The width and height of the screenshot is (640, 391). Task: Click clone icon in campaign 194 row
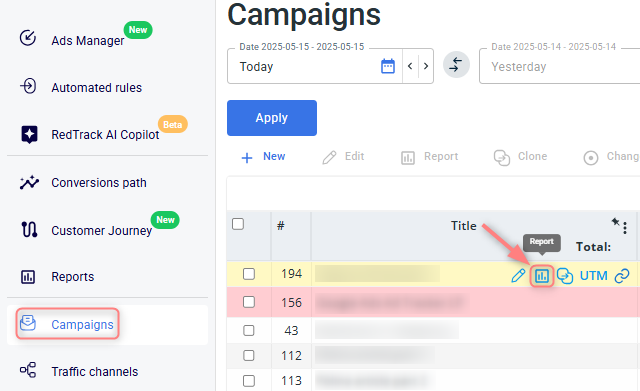pyautogui.click(x=565, y=276)
